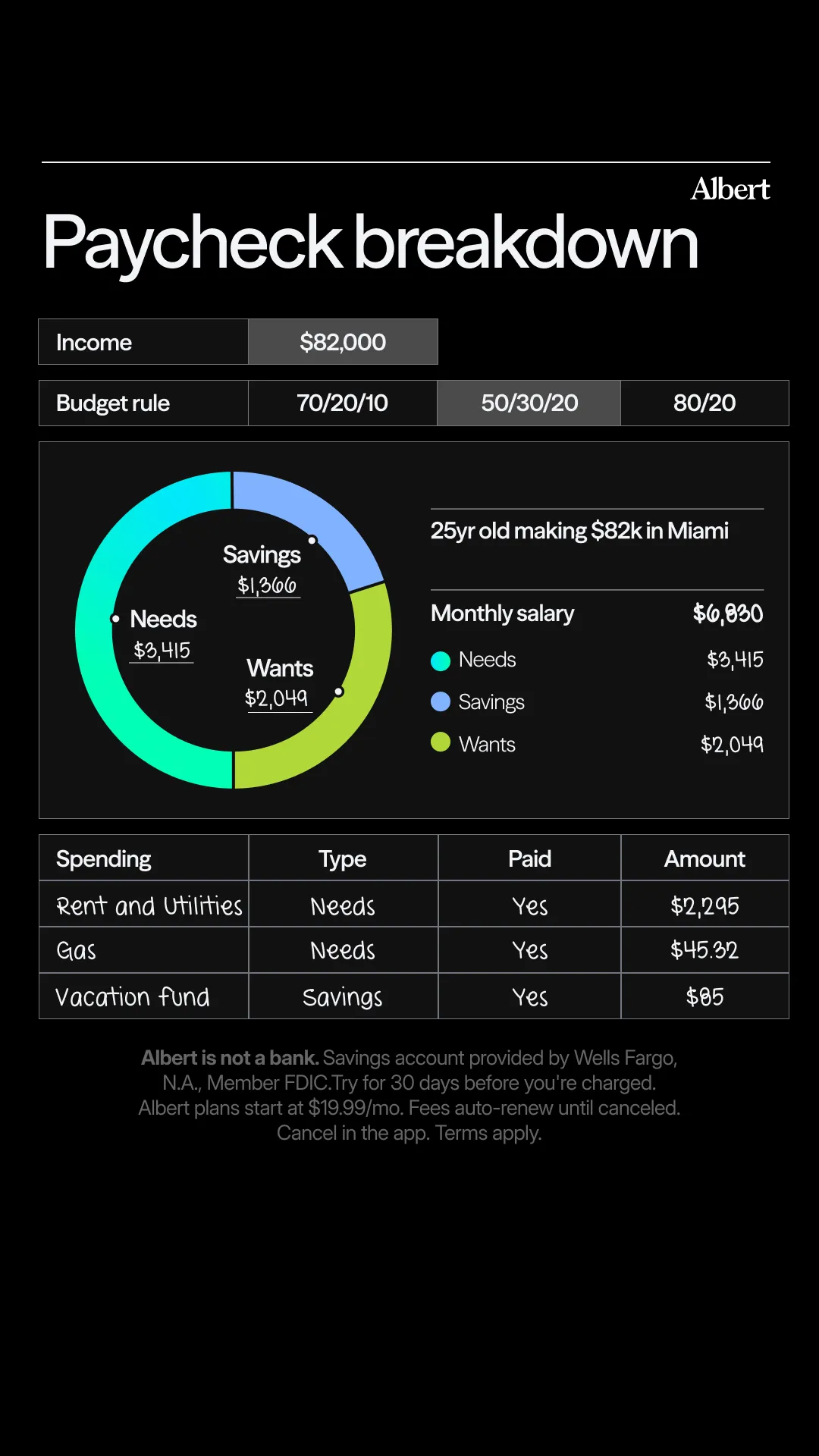Select the blue Savings legend dot
This screenshot has width=819, height=1456.
click(x=441, y=701)
